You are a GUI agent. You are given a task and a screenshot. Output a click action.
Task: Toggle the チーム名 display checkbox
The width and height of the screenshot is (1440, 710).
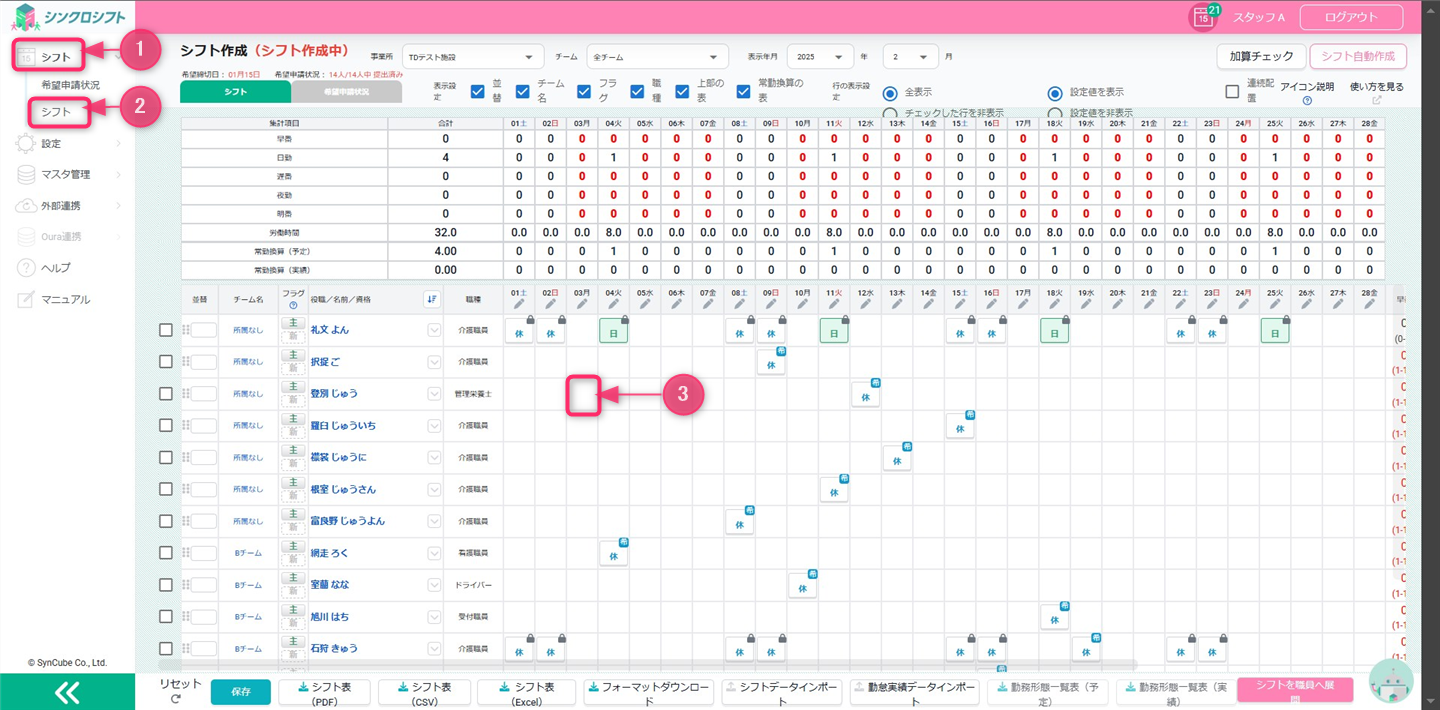[x=522, y=92]
